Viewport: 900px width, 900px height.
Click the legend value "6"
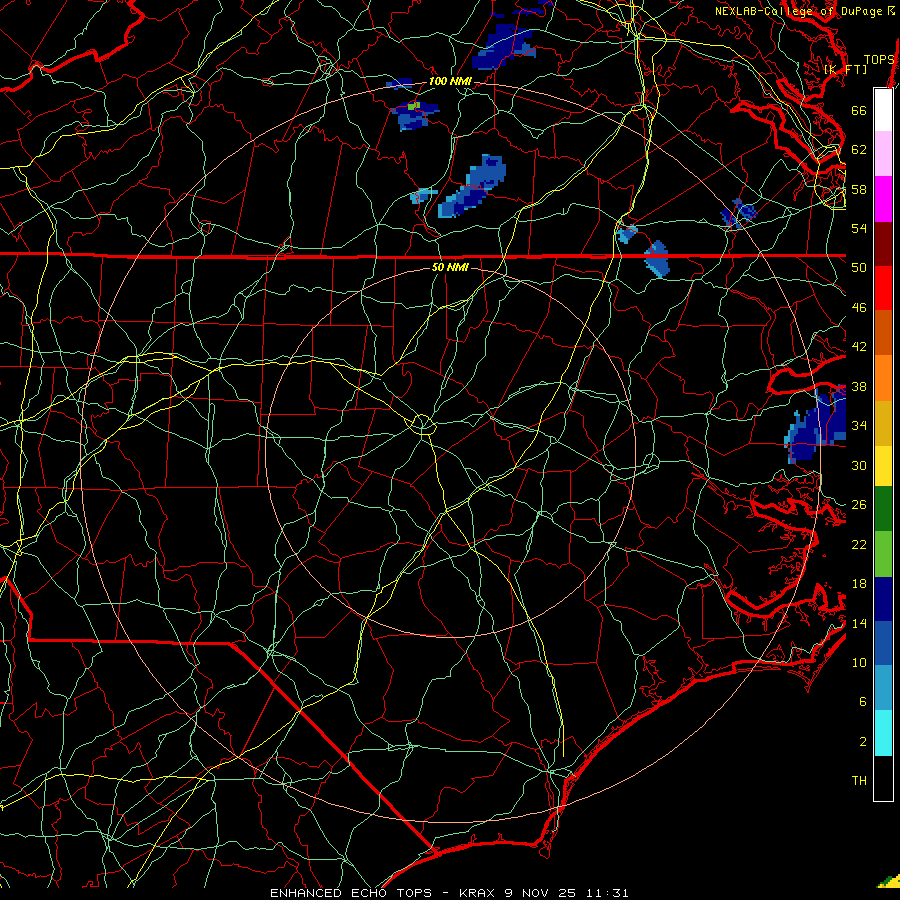click(x=863, y=702)
